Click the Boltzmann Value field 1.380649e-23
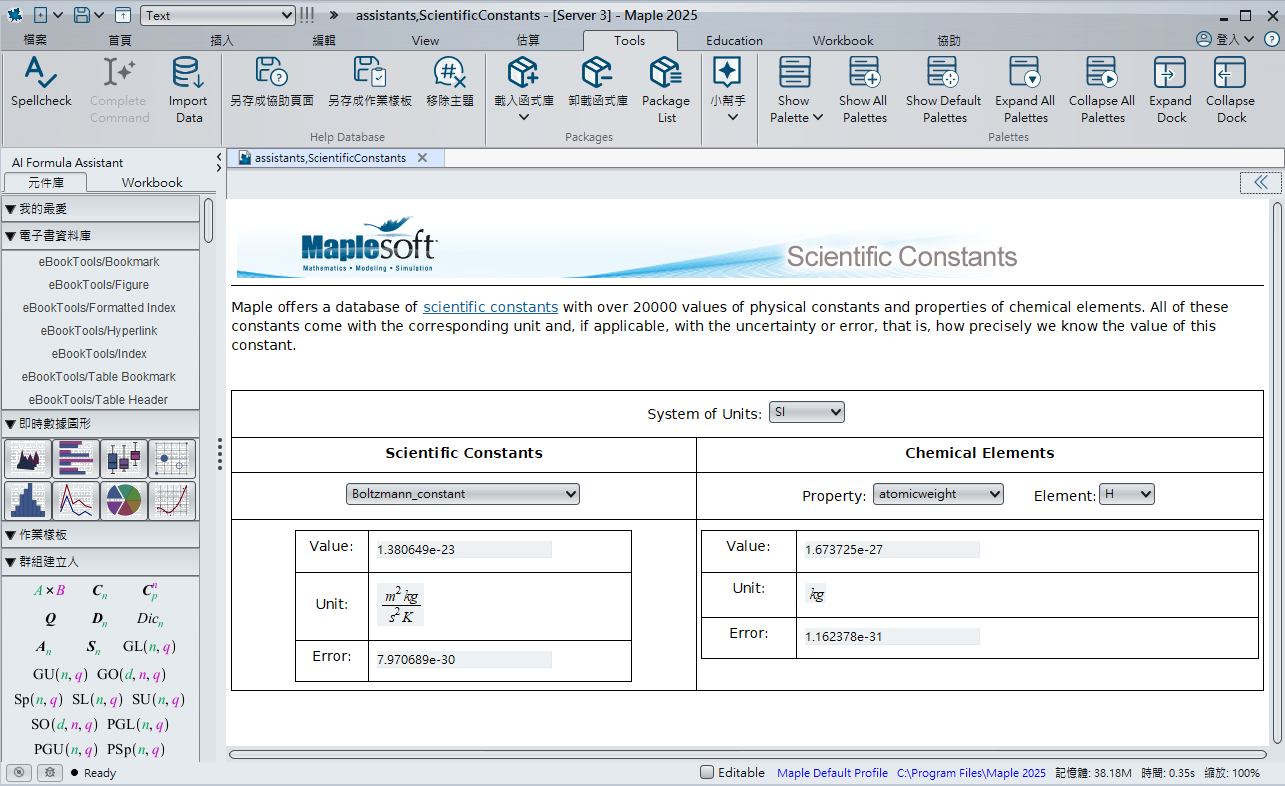This screenshot has width=1285, height=786. point(463,550)
